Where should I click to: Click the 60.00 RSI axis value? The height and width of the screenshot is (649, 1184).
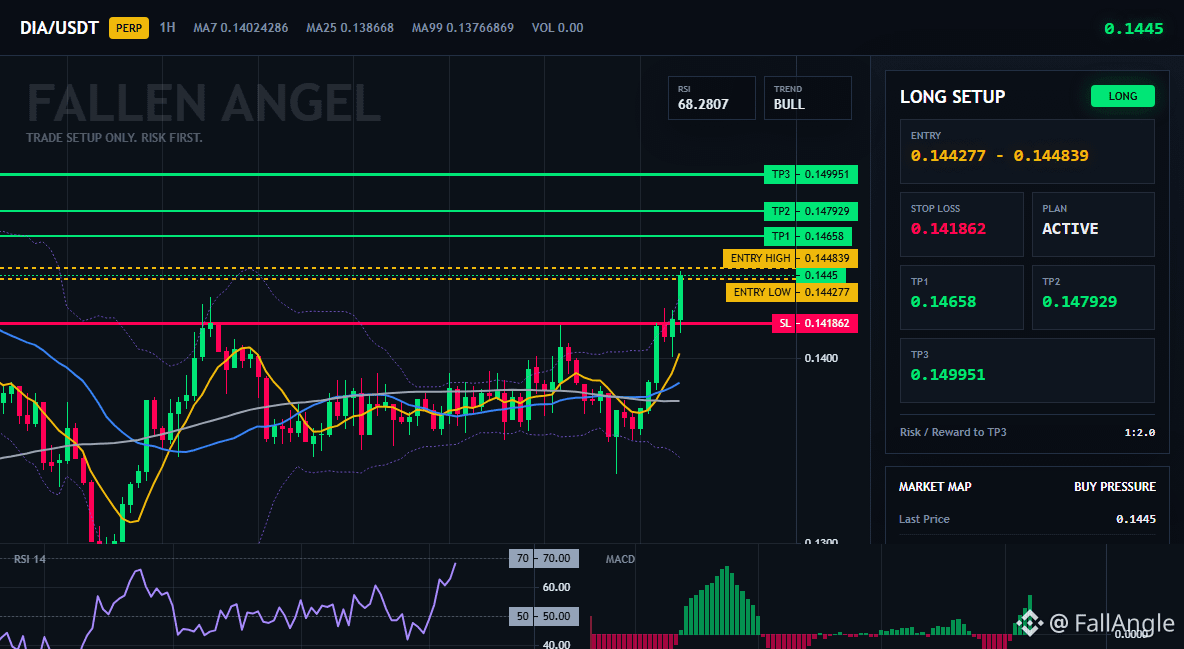click(557, 587)
